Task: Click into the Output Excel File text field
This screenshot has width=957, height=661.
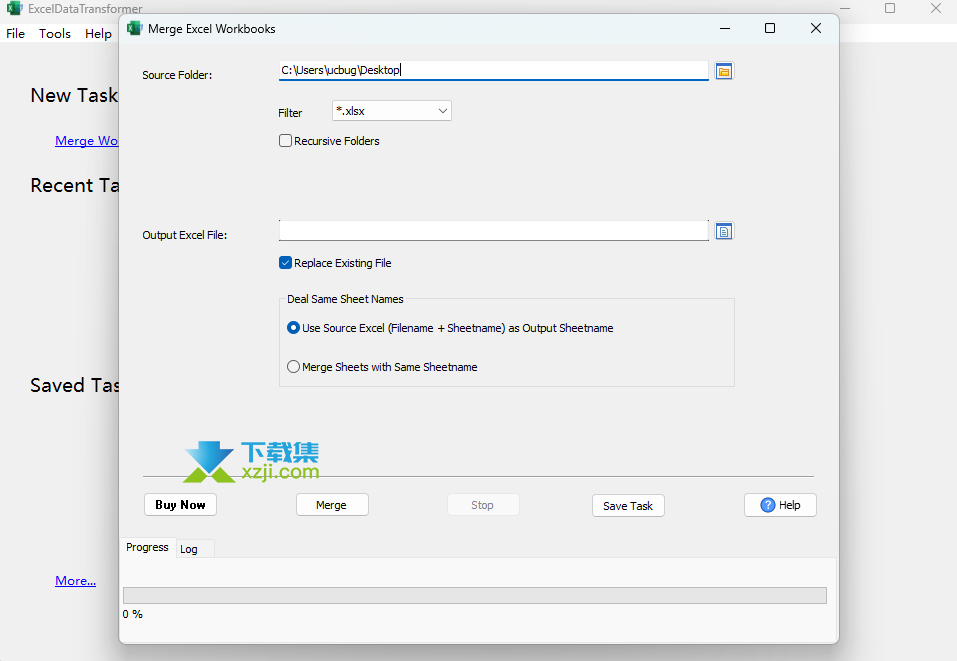Action: [493, 231]
